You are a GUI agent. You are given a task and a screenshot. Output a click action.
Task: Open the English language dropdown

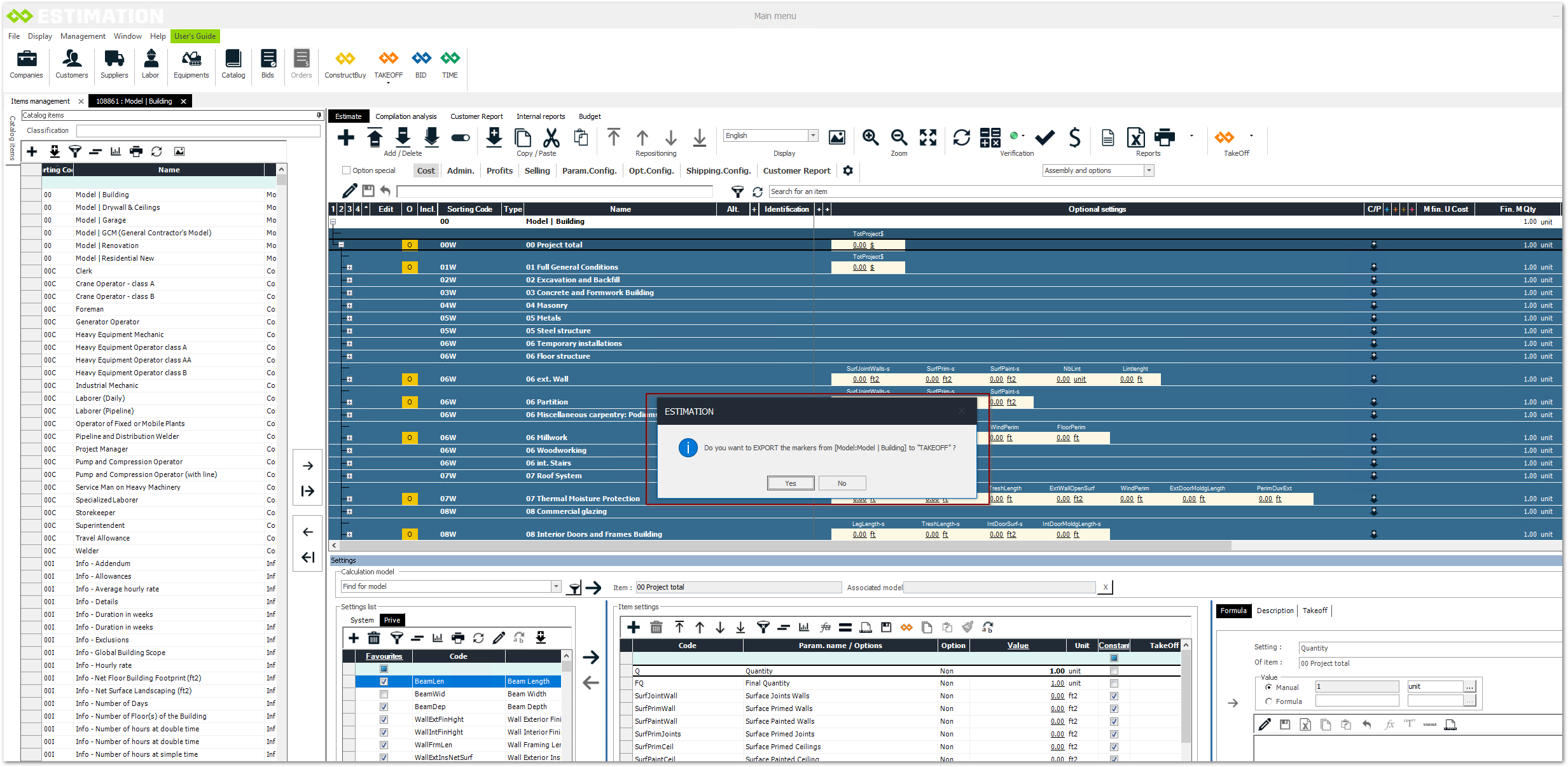coord(813,135)
